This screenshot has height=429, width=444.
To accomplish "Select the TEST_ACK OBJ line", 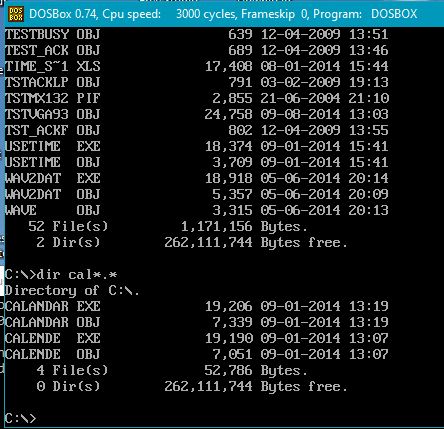I will point(196,50).
